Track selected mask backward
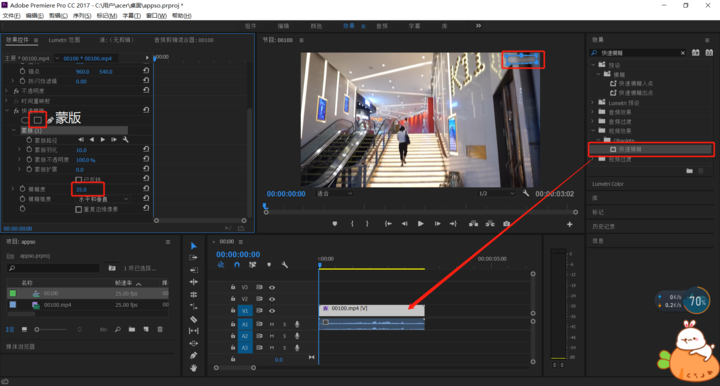This screenshot has width=720, height=386. click(92, 140)
